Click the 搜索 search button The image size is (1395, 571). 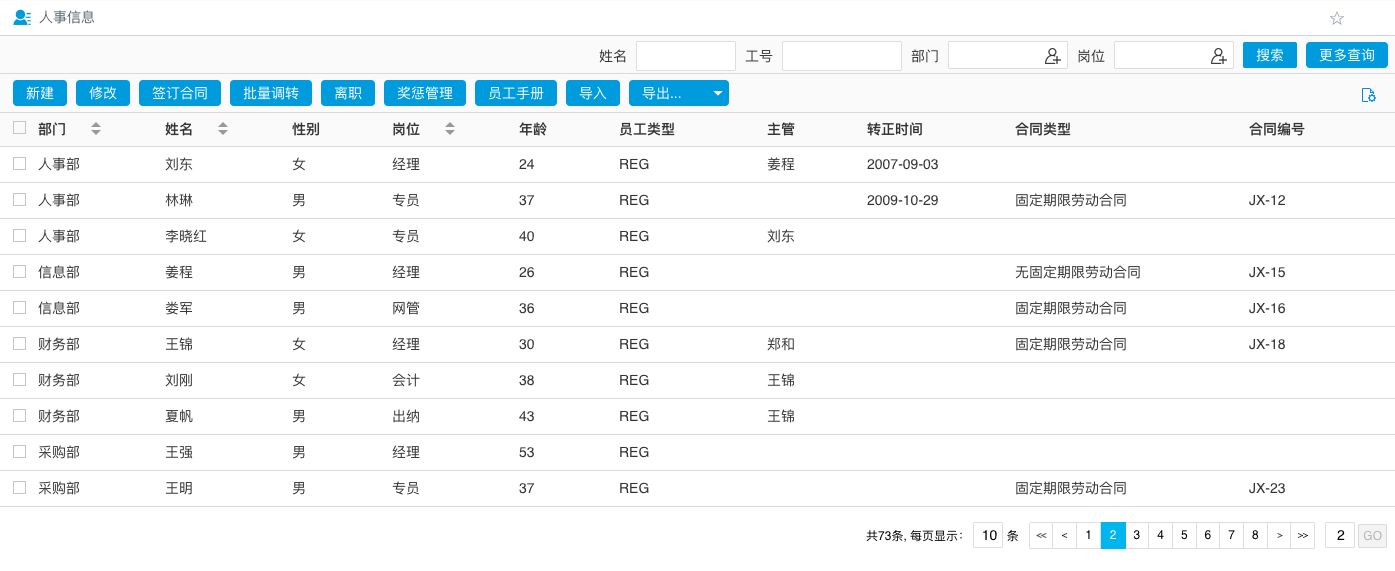coord(1269,55)
